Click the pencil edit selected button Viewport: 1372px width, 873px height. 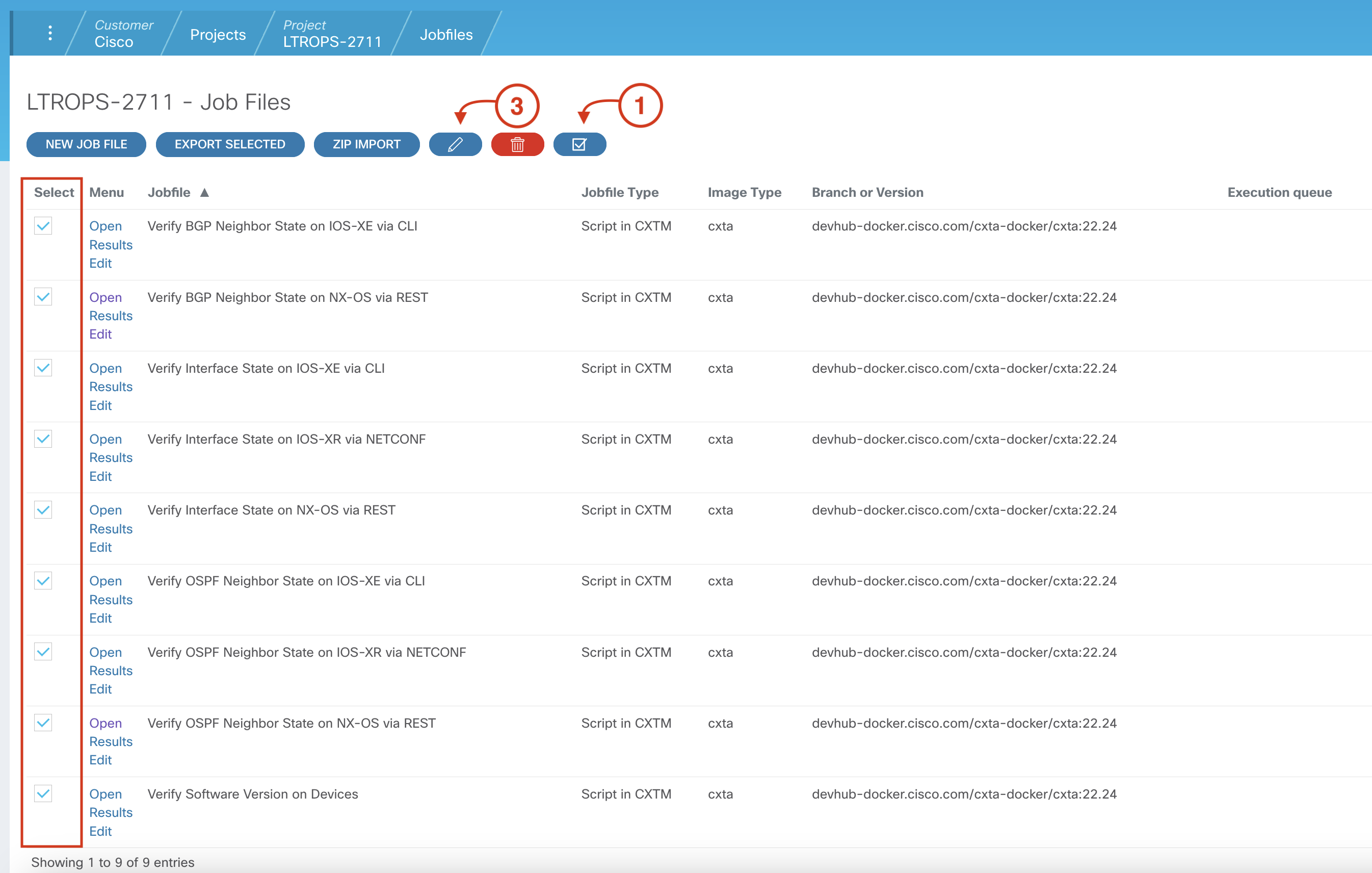point(455,144)
